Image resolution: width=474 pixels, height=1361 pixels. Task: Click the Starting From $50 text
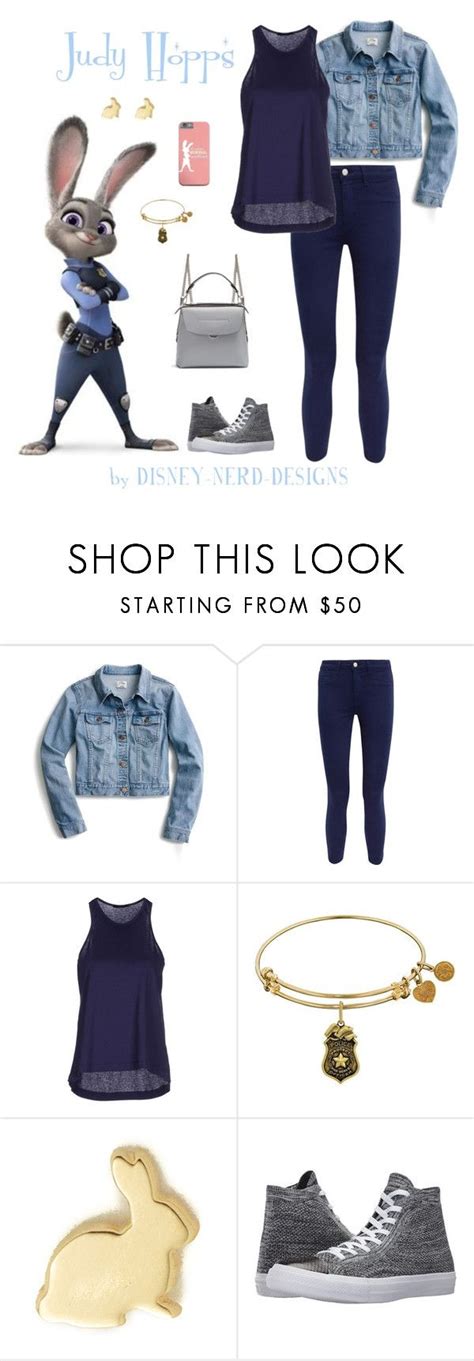240,606
